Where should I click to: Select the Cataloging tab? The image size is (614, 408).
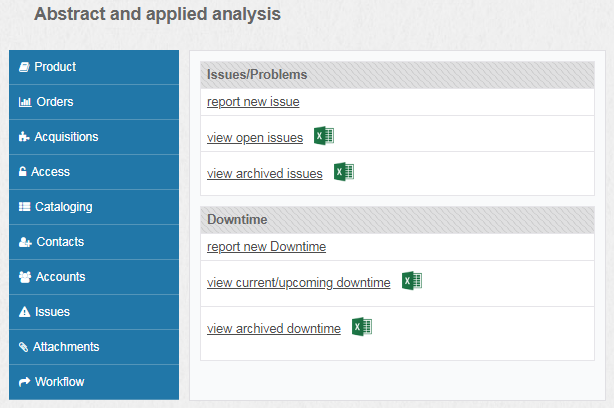94,207
